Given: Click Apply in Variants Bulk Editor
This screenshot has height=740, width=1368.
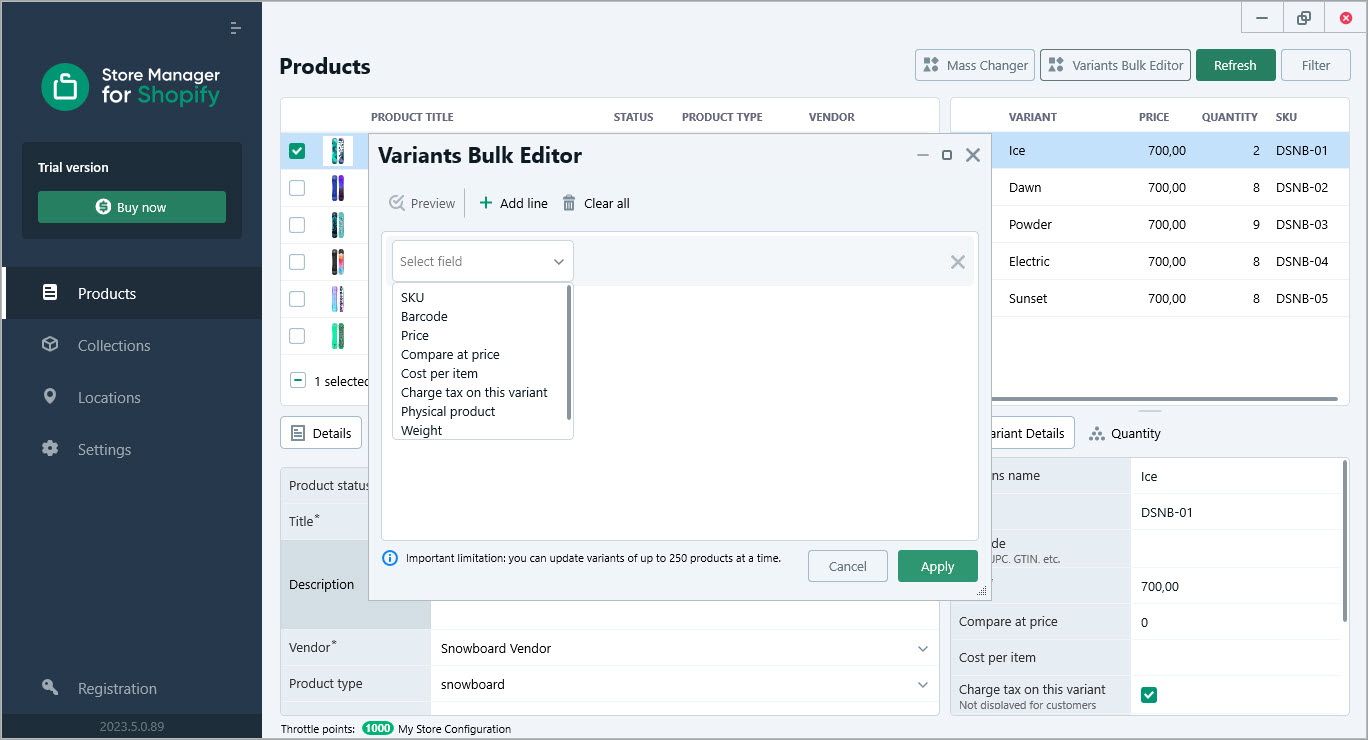Looking at the screenshot, I should pyautogui.click(x=938, y=566).
